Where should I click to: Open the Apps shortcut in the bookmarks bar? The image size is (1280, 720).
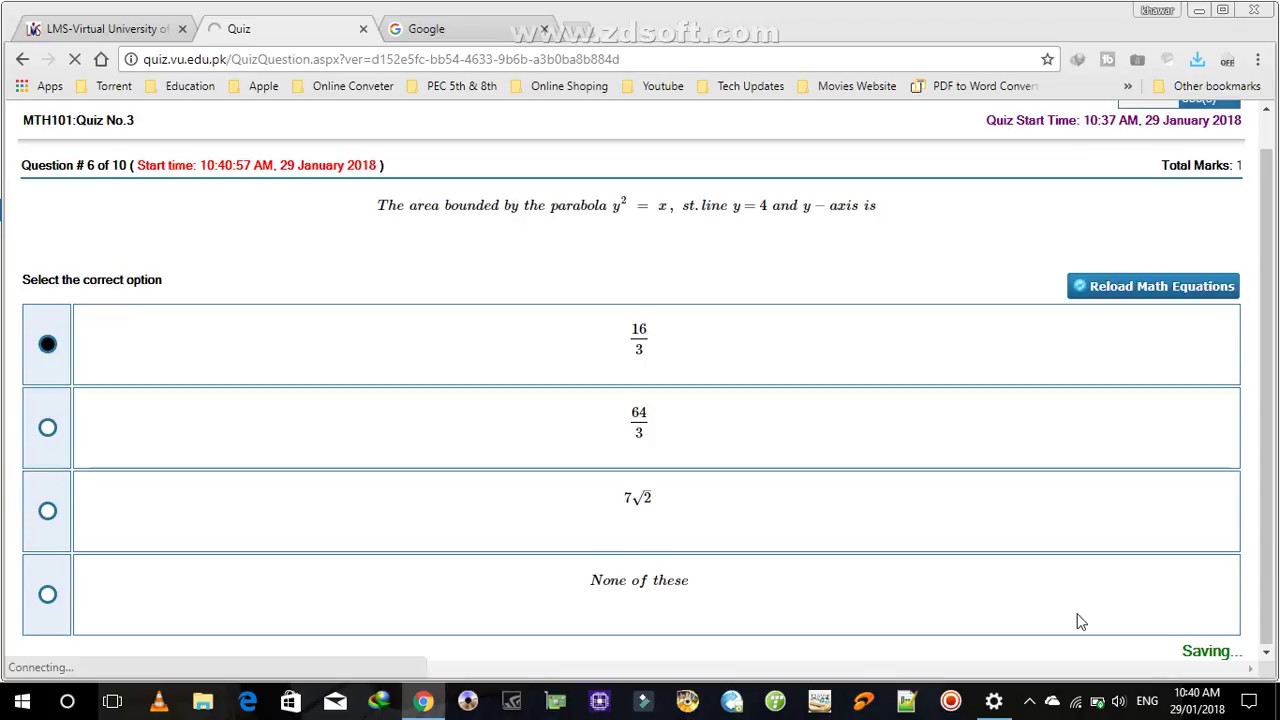click(x=39, y=86)
